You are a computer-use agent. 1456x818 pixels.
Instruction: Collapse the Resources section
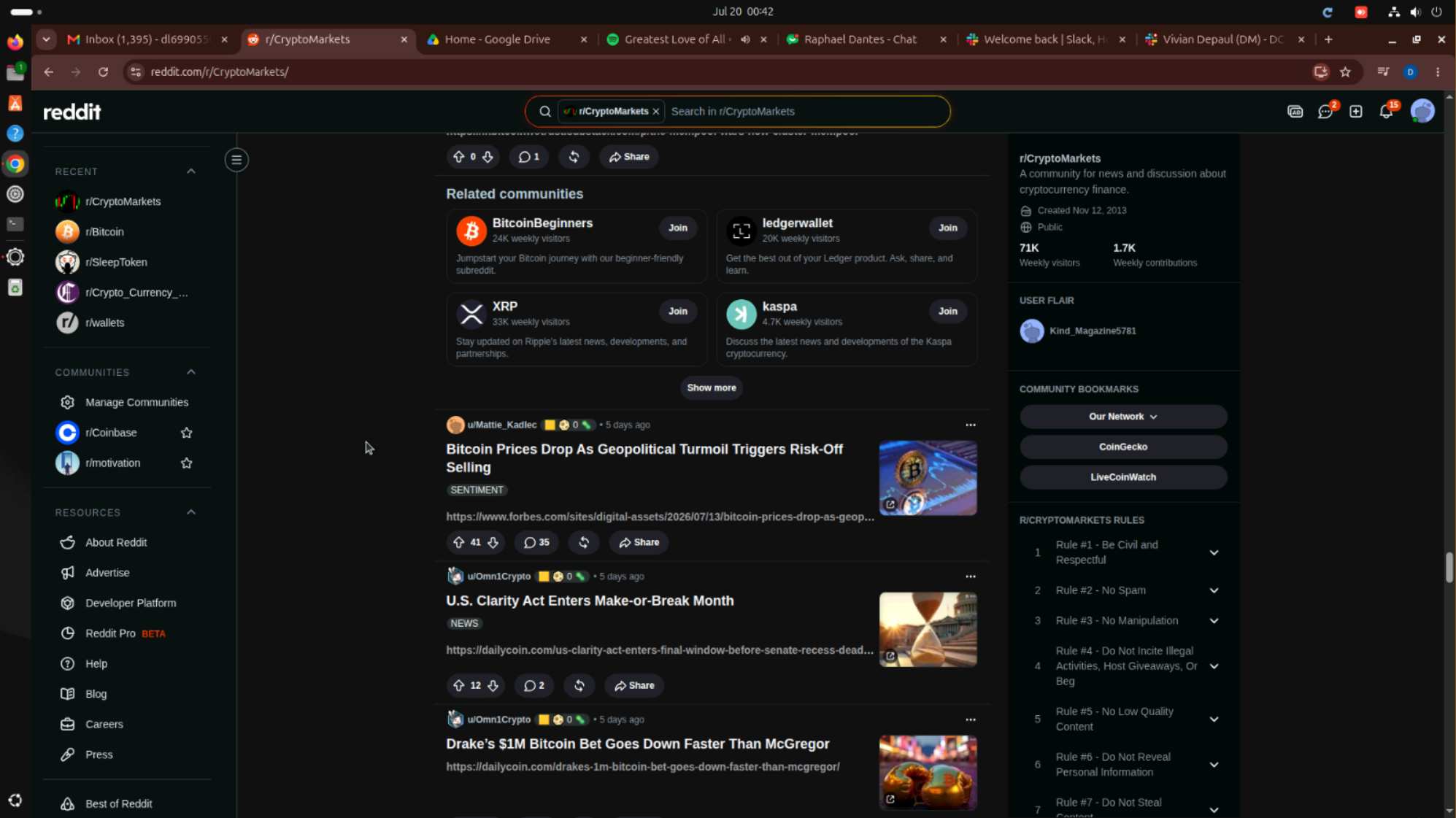coord(190,512)
